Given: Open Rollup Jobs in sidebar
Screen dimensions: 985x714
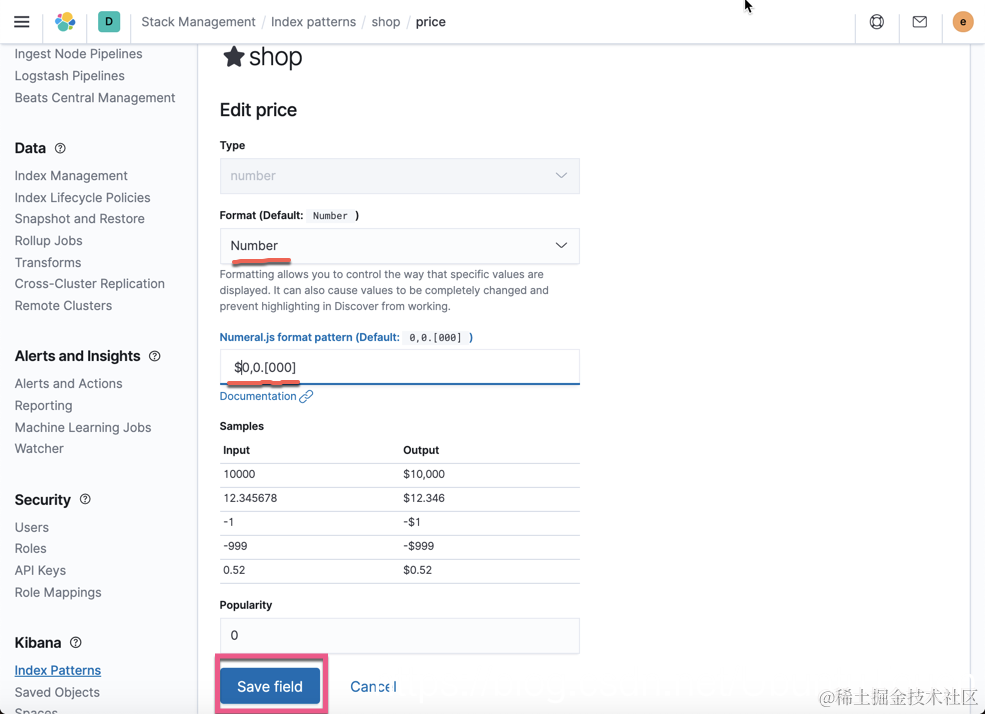Looking at the screenshot, I should click(x=48, y=241).
